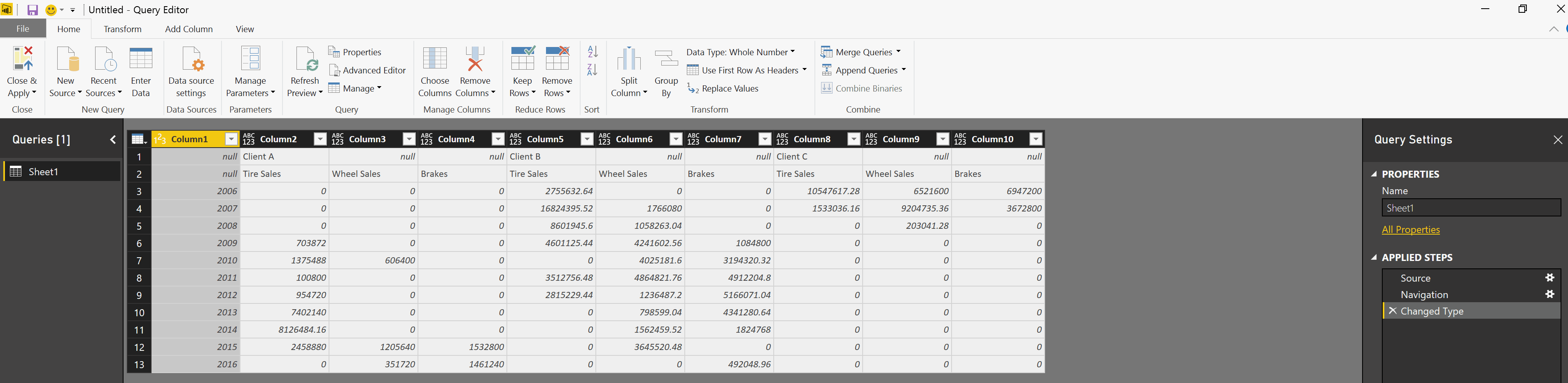Click the Choose Columns icon
Viewport: 1568px width, 383px height.
[434, 59]
